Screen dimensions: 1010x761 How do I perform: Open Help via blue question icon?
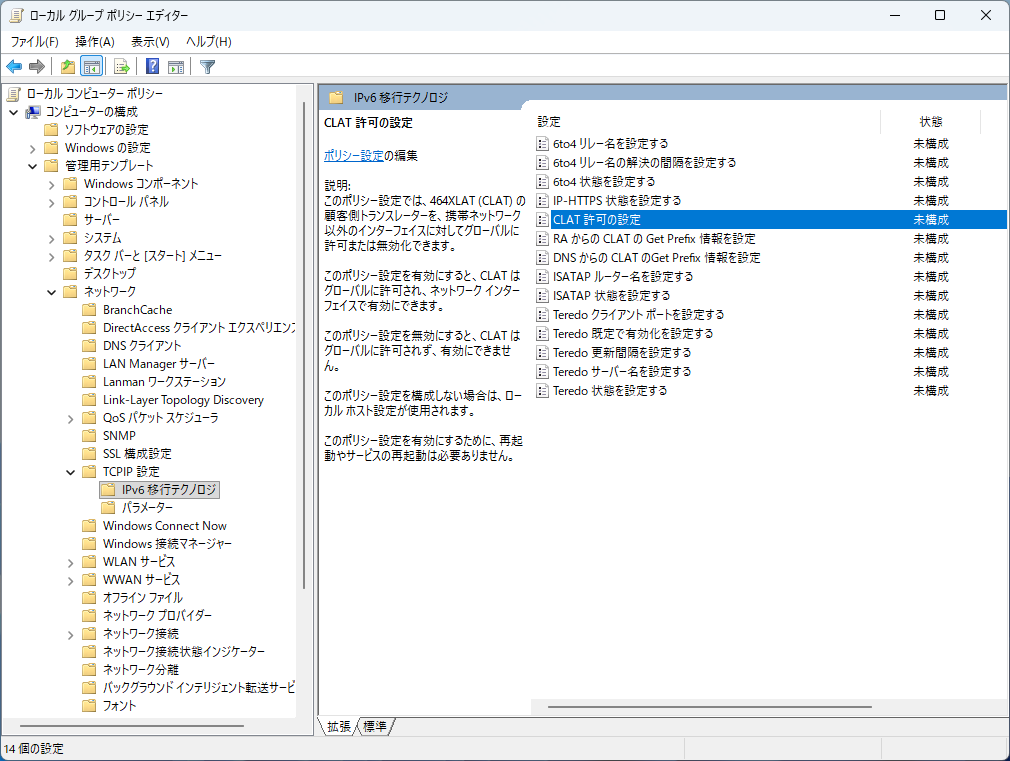tap(153, 66)
